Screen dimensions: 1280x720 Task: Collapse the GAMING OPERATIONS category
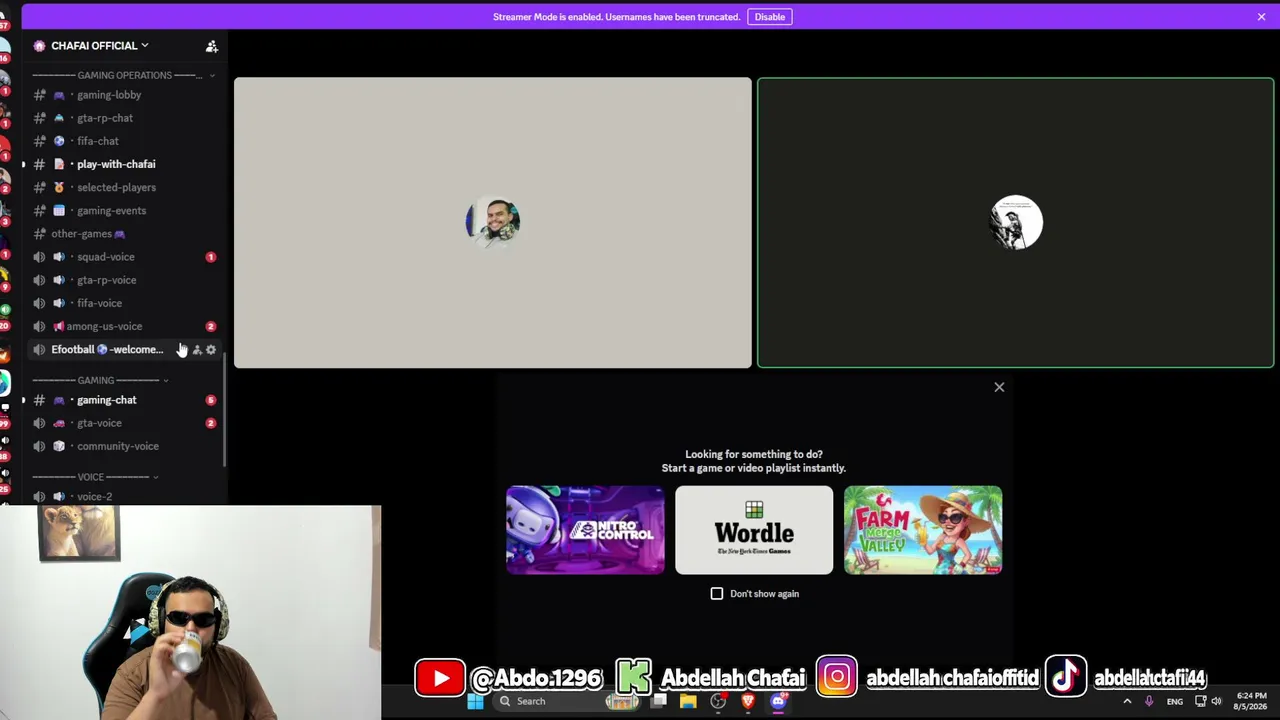click(x=124, y=75)
